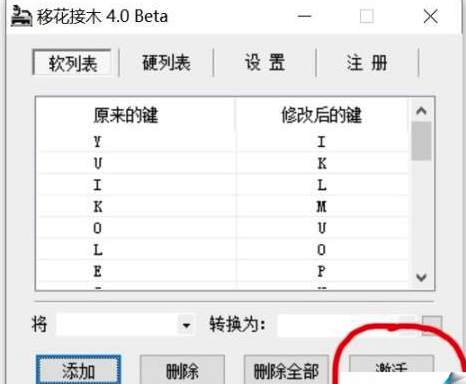
Task: Minimize the 移花接木 window
Action: [x=304, y=16]
